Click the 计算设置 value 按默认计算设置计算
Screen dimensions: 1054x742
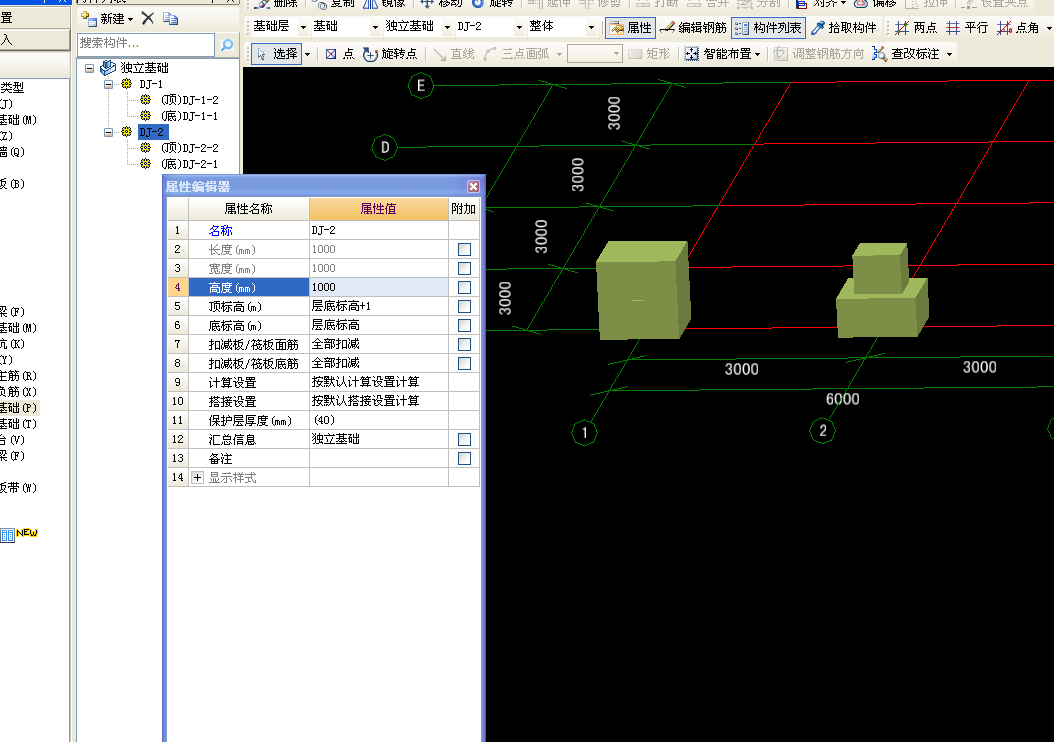point(378,382)
